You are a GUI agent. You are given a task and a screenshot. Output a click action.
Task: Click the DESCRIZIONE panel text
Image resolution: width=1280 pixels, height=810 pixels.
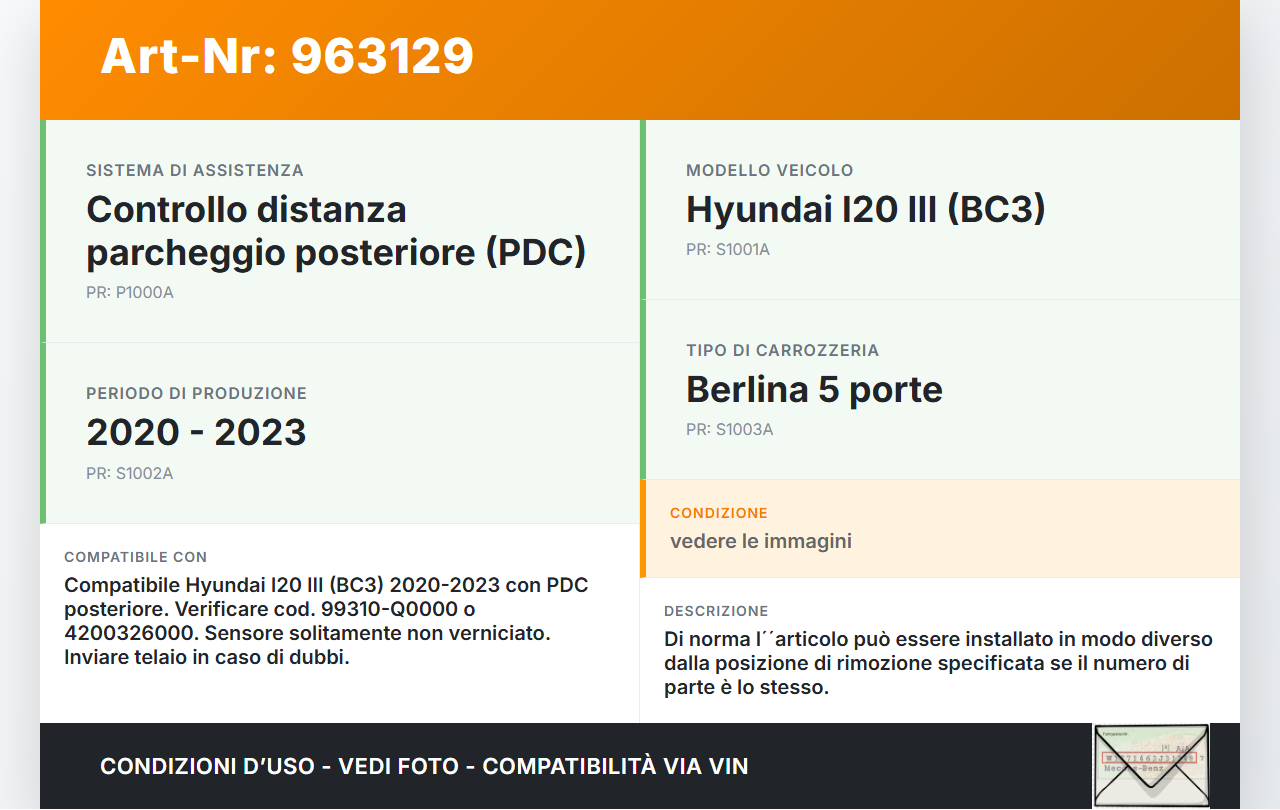[938, 662]
